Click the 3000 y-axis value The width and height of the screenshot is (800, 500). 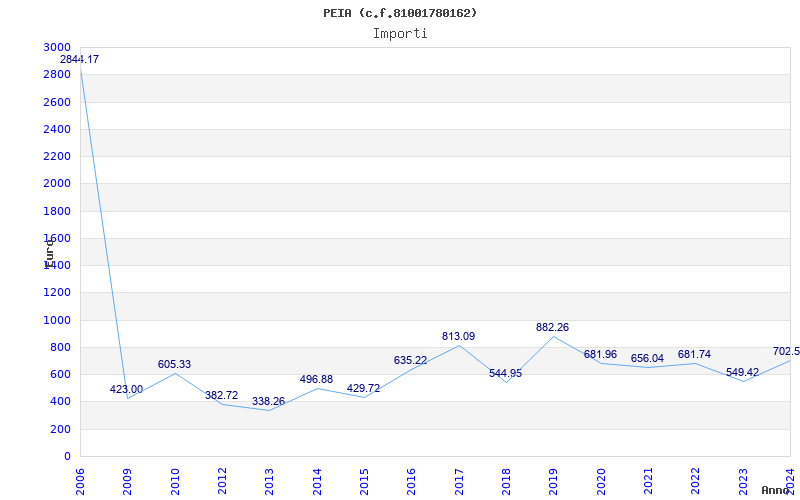point(57,47)
